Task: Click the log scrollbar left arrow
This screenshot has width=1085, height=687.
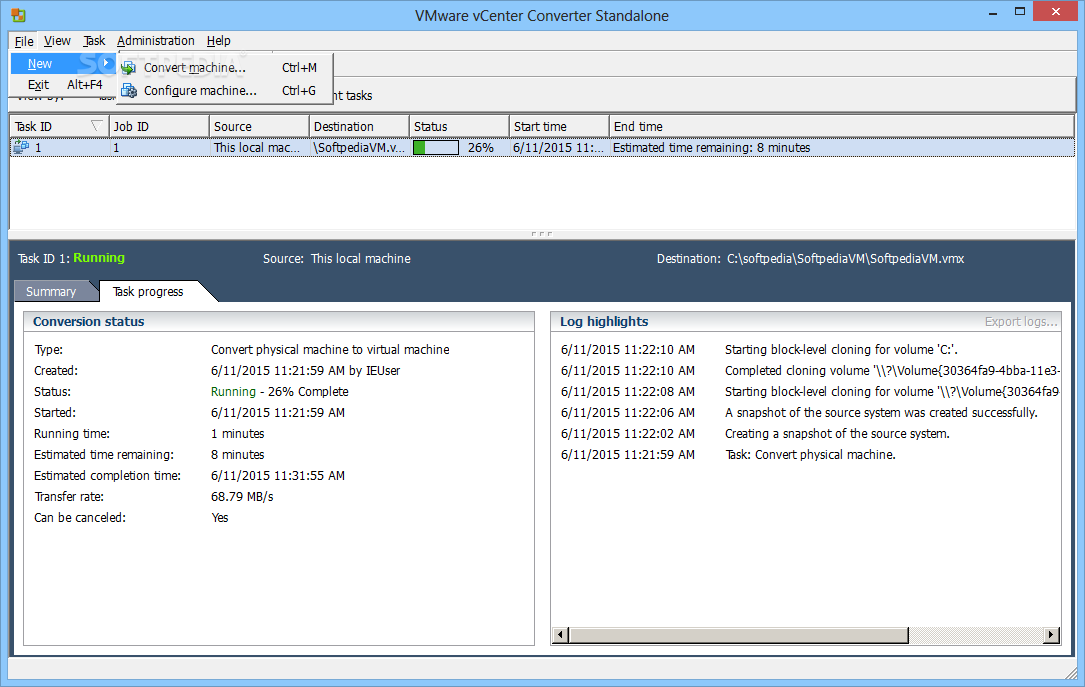Action: click(x=561, y=635)
